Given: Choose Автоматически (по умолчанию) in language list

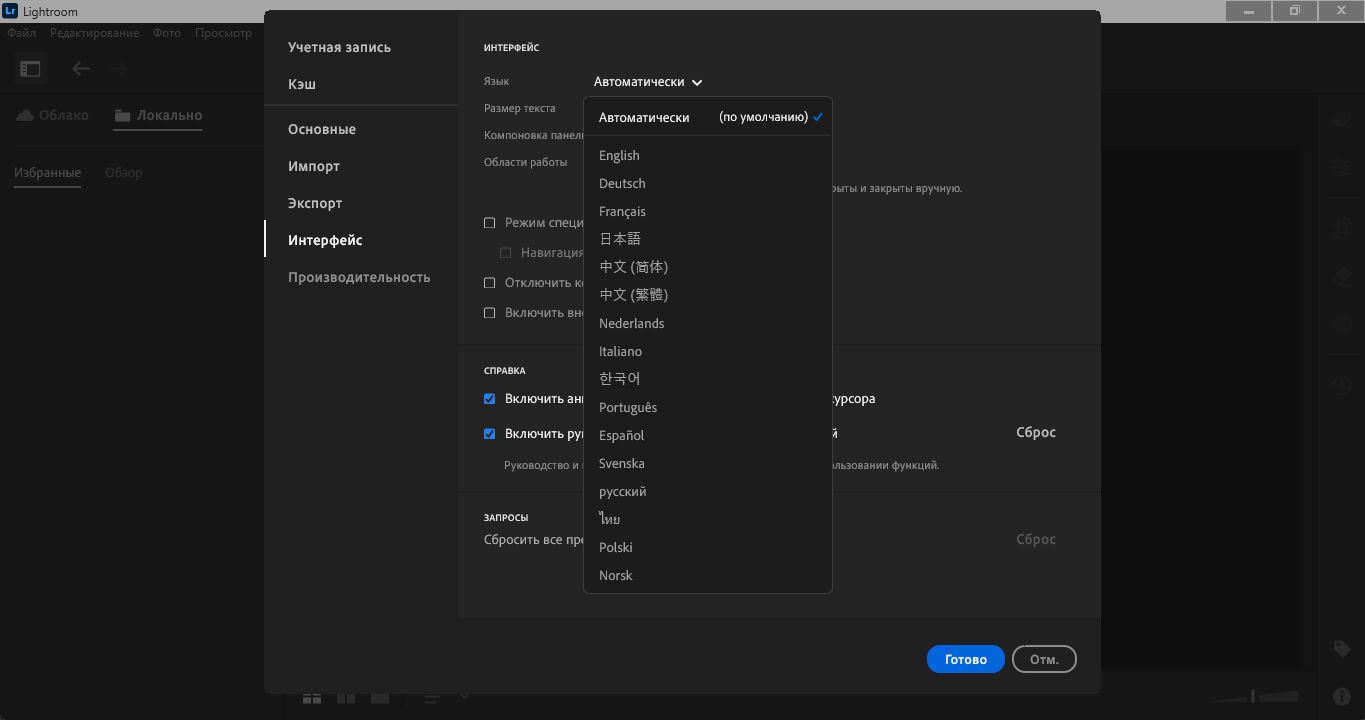Looking at the screenshot, I should pos(708,117).
